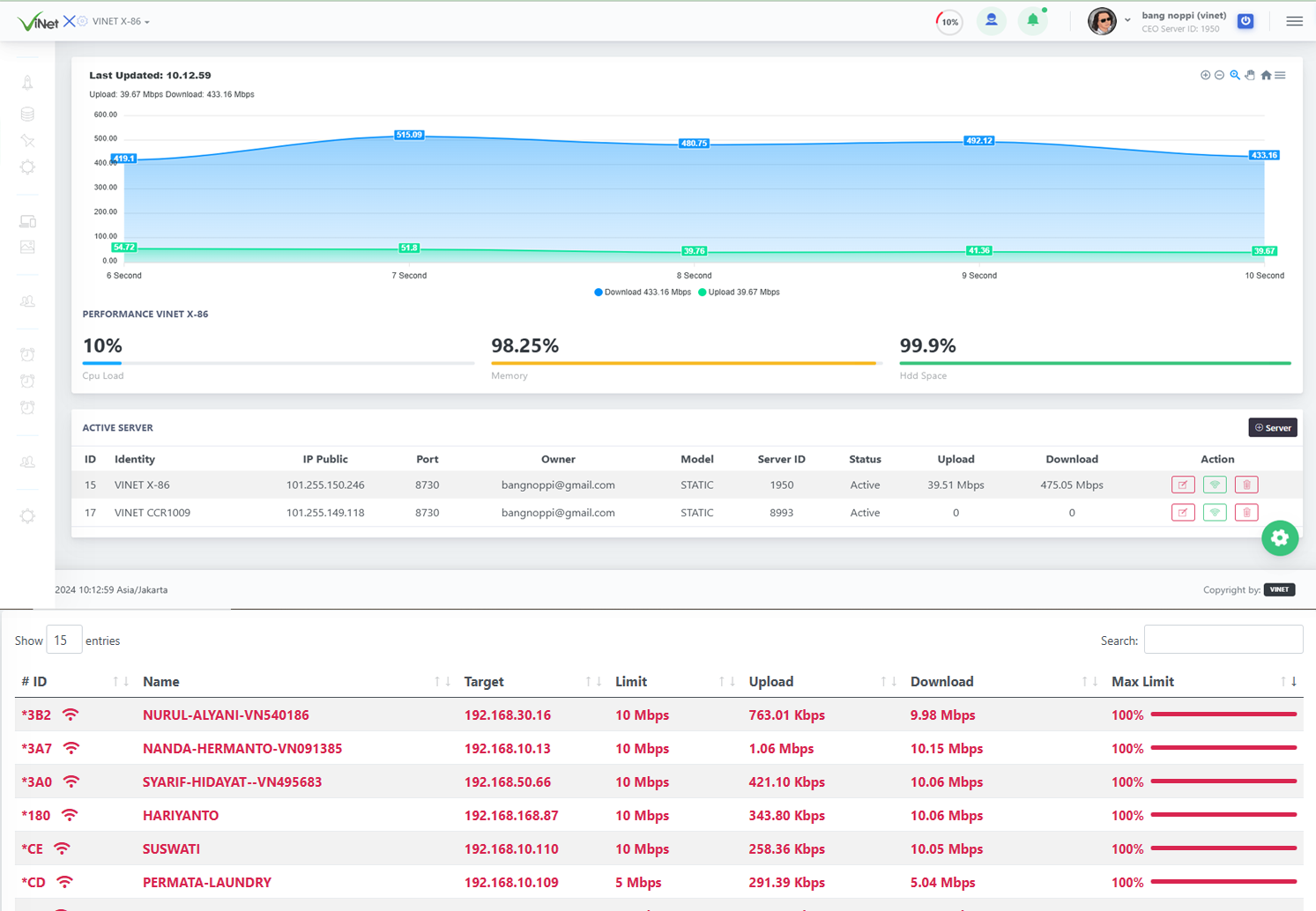1316x911 pixels.
Task: Delete the VINET CCR1009 server
Action: (x=1246, y=513)
